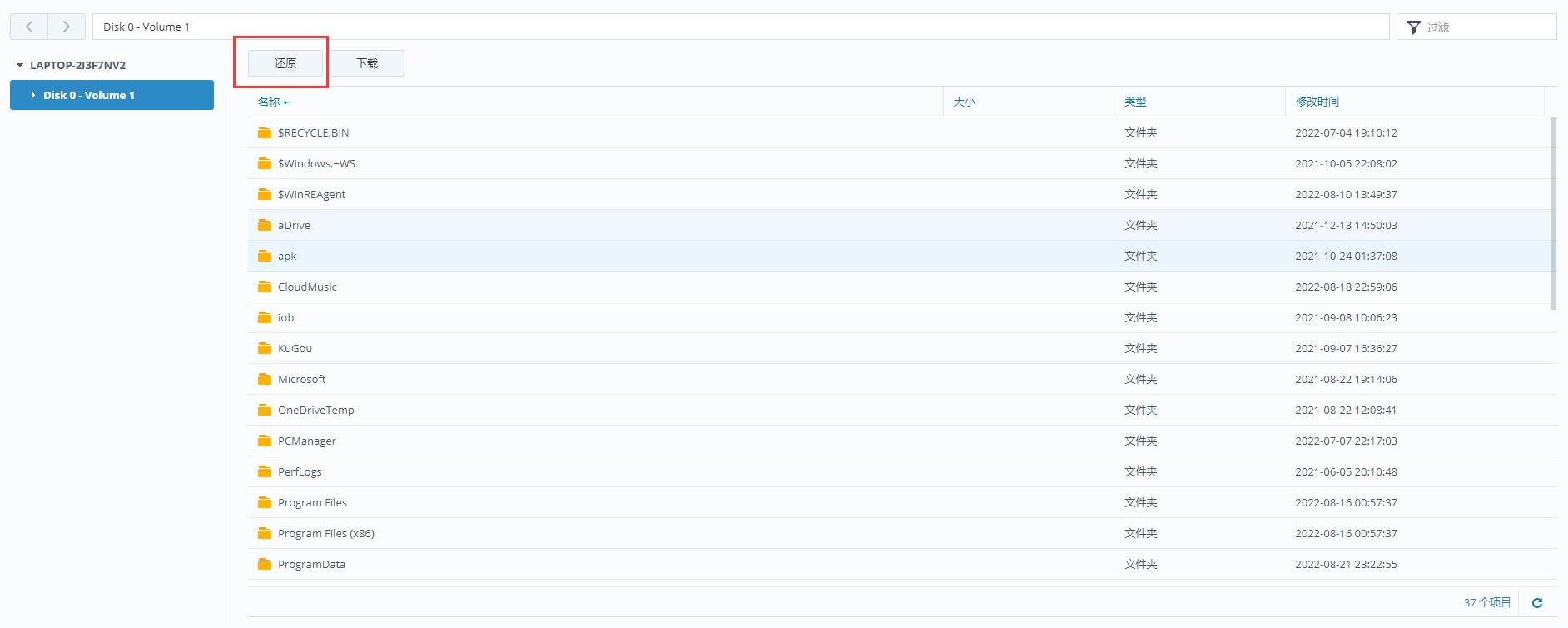Click the date 2021-10-24 01:37:08

(x=1346, y=256)
